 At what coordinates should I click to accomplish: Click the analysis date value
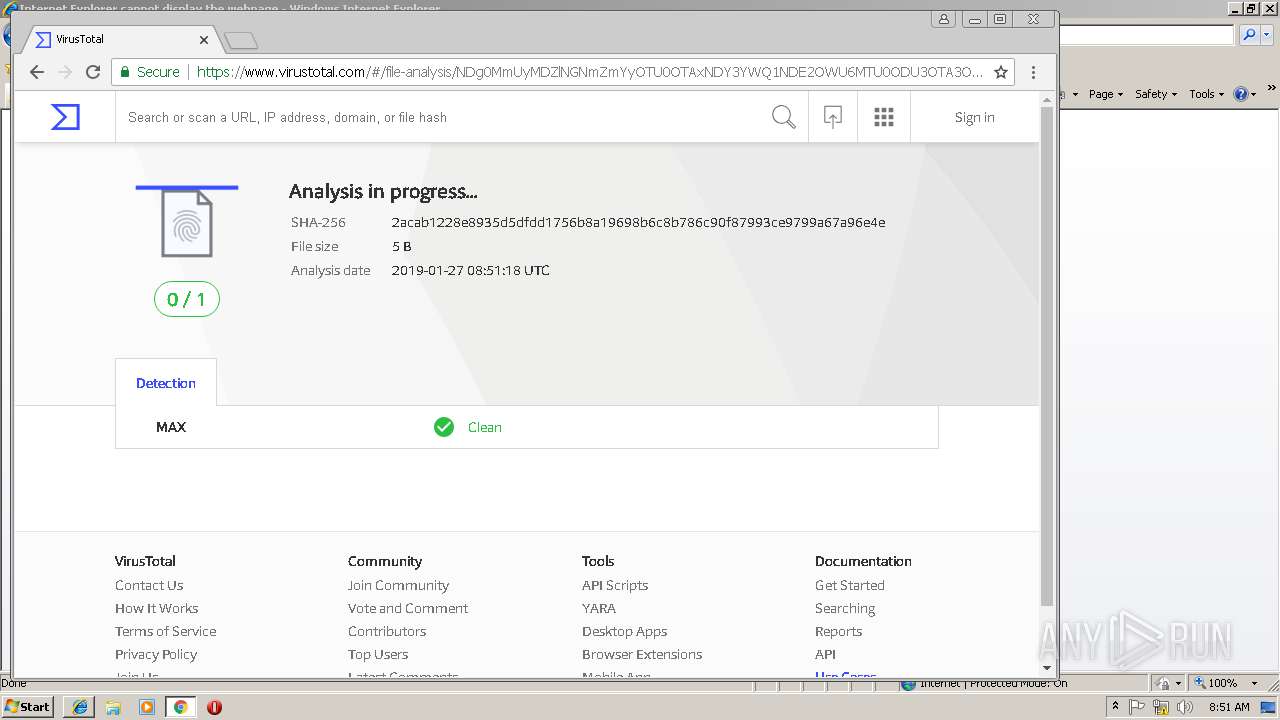point(470,270)
